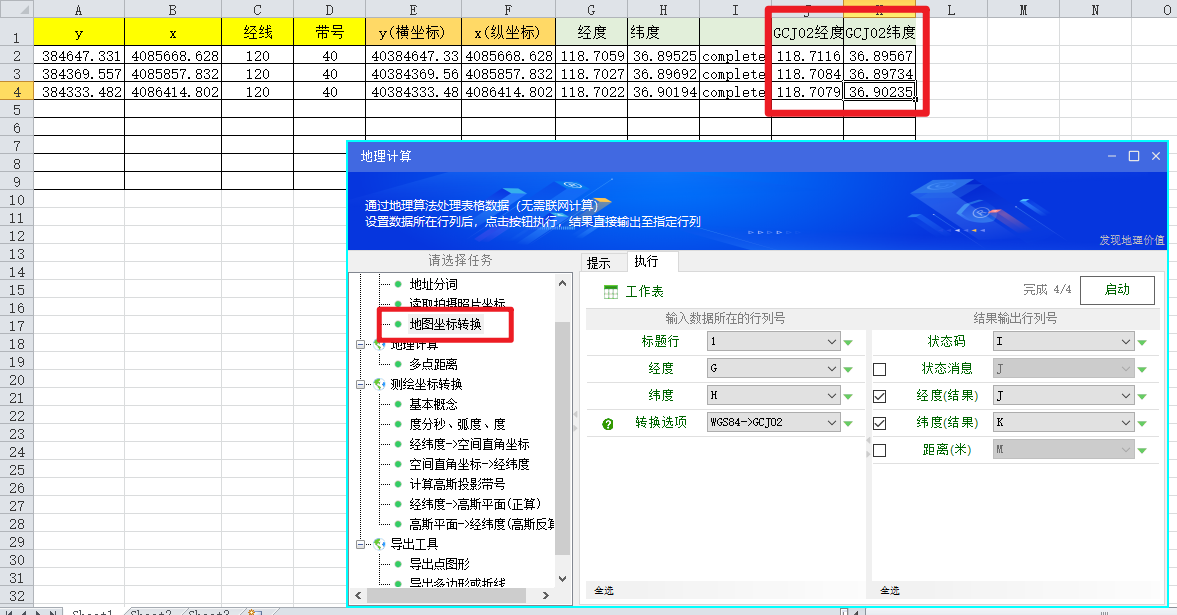The height and width of the screenshot is (615, 1177).
Task: Click green arrow beside 纬度 input dropdown
Action: point(848,396)
